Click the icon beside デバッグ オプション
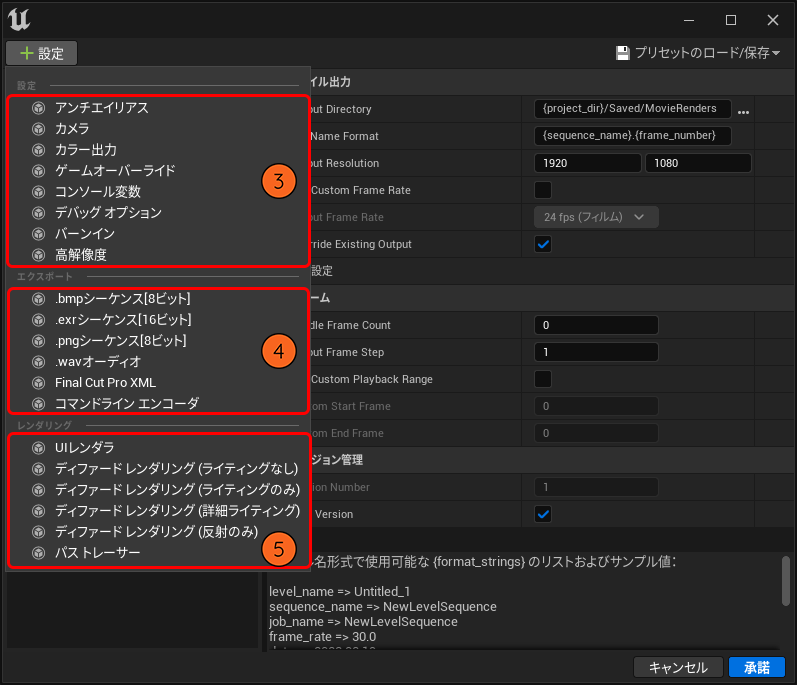Viewport: 797px width, 685px height. click(39, 213)
